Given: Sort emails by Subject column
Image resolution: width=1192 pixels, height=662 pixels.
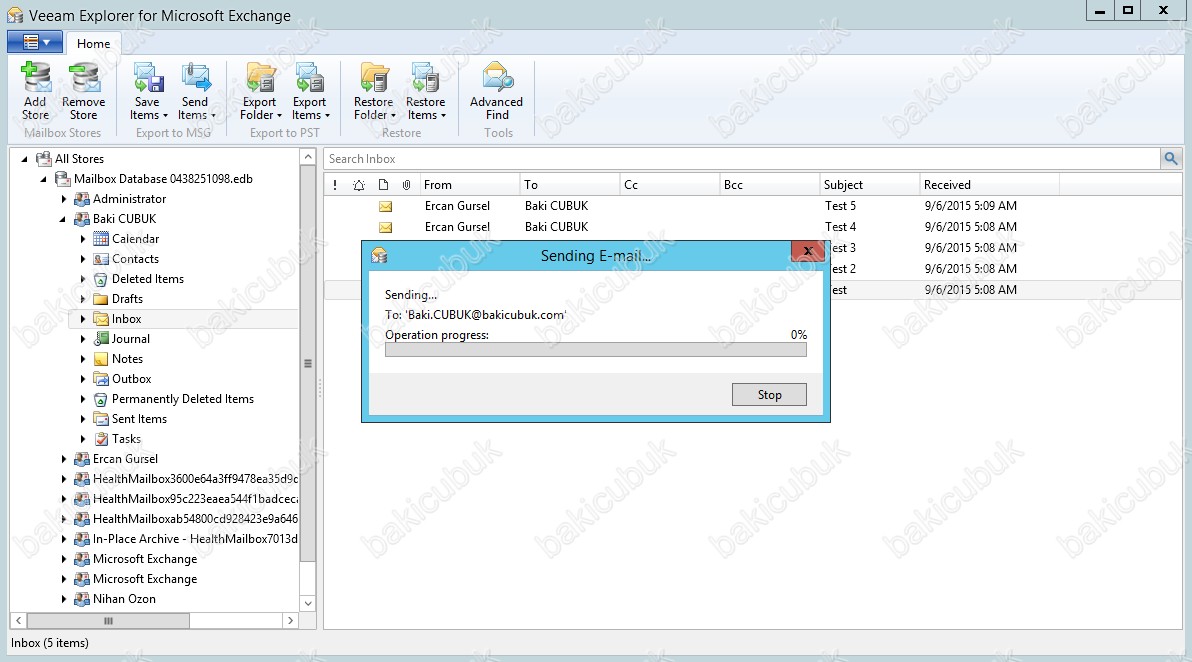Looking at the screenshot, I should coord(870,185).
